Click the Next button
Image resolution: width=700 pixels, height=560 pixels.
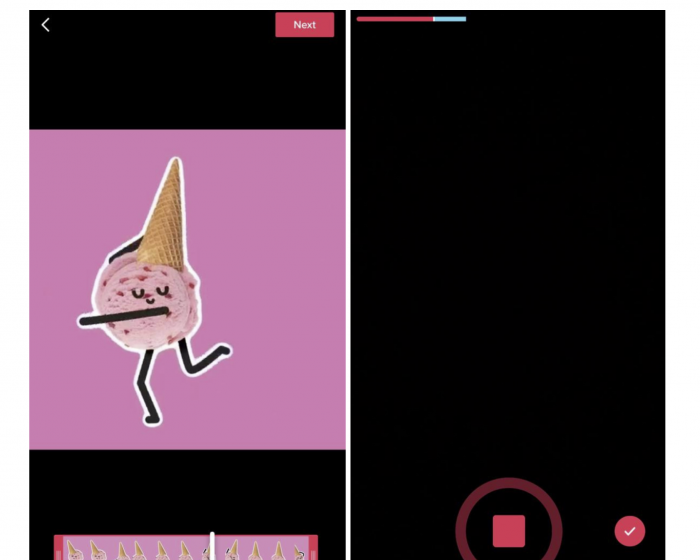click(x=304, y=25)
